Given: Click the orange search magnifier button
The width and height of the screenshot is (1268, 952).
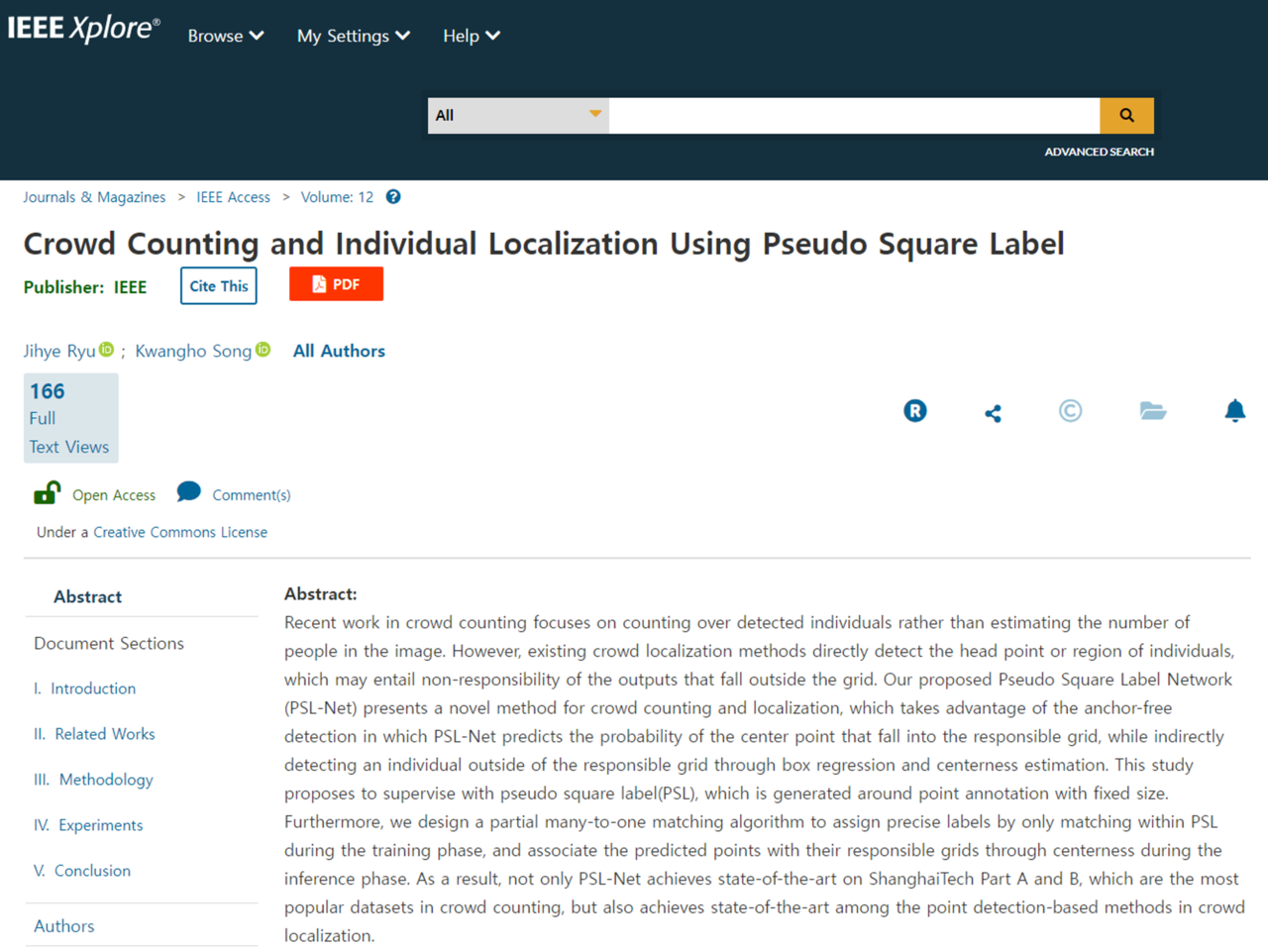Looking at the screenshot, I should 1126,116.
